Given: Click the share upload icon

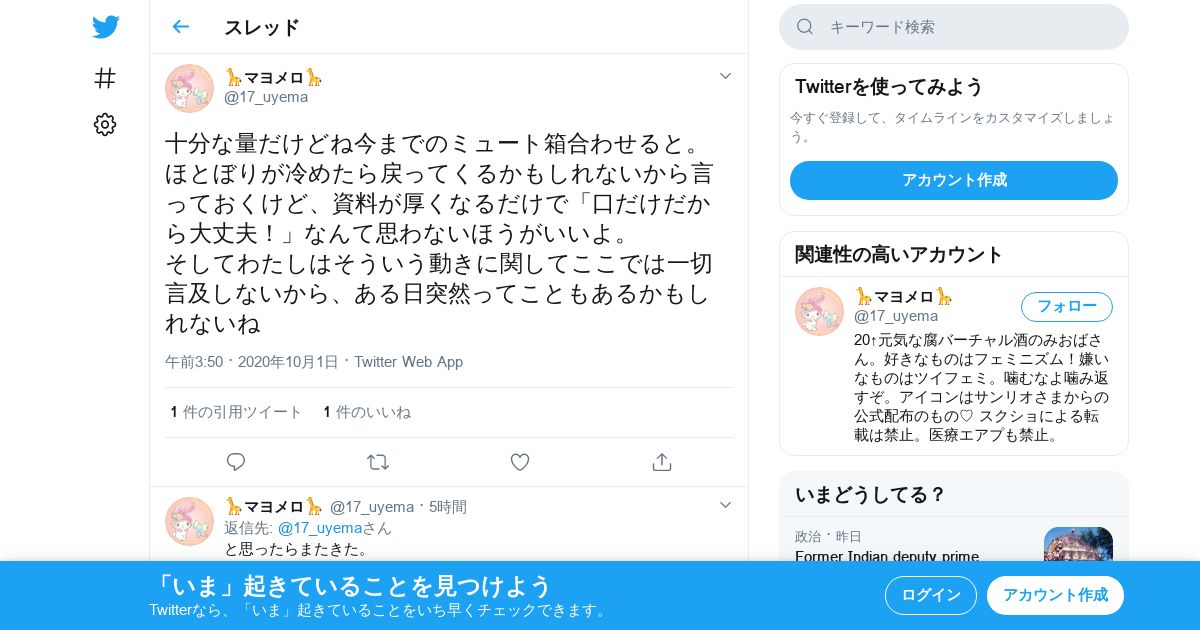Looking at the screenshot, I should [661, 462].
